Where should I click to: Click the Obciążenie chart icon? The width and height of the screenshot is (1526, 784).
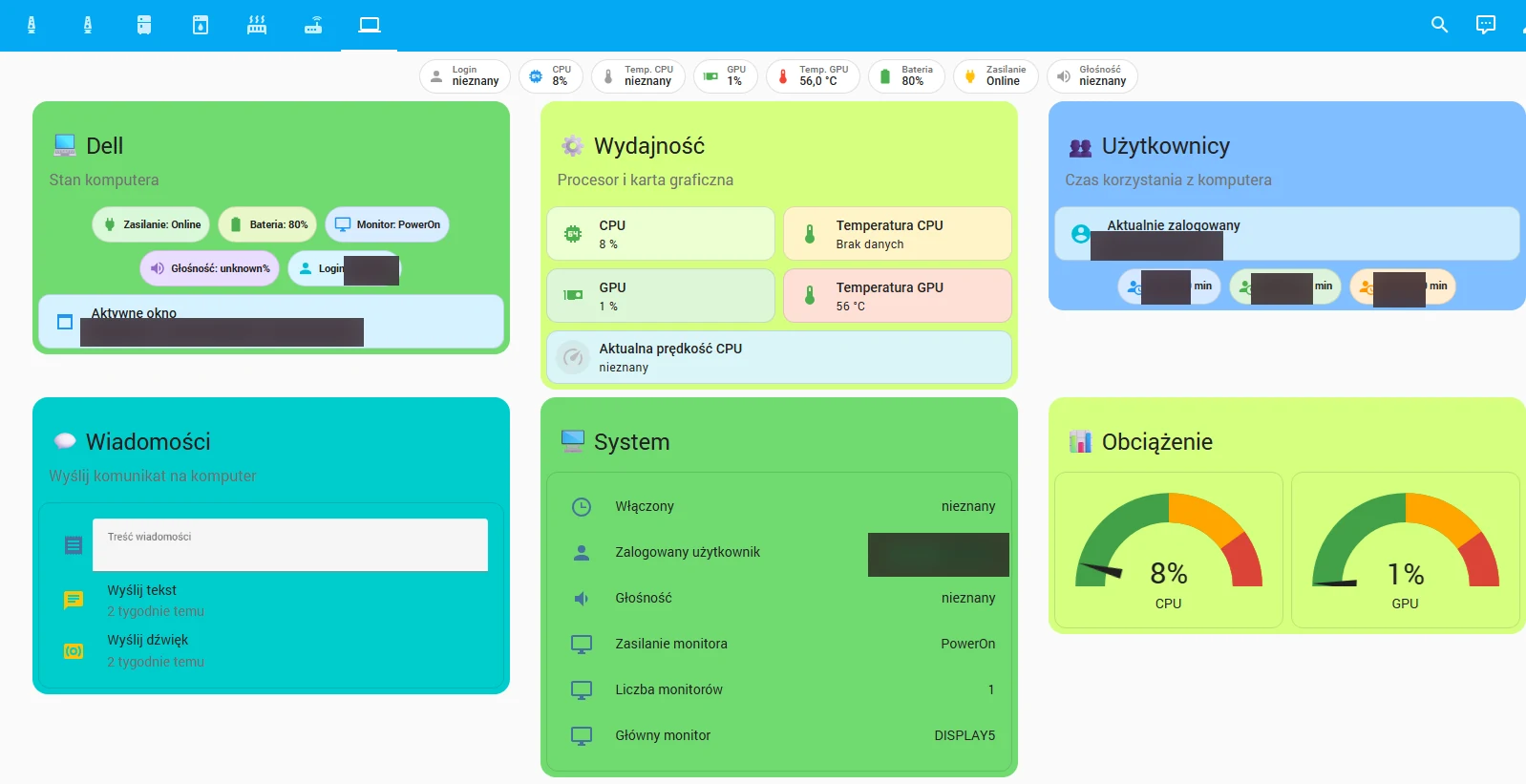(x=1080, y=441)
